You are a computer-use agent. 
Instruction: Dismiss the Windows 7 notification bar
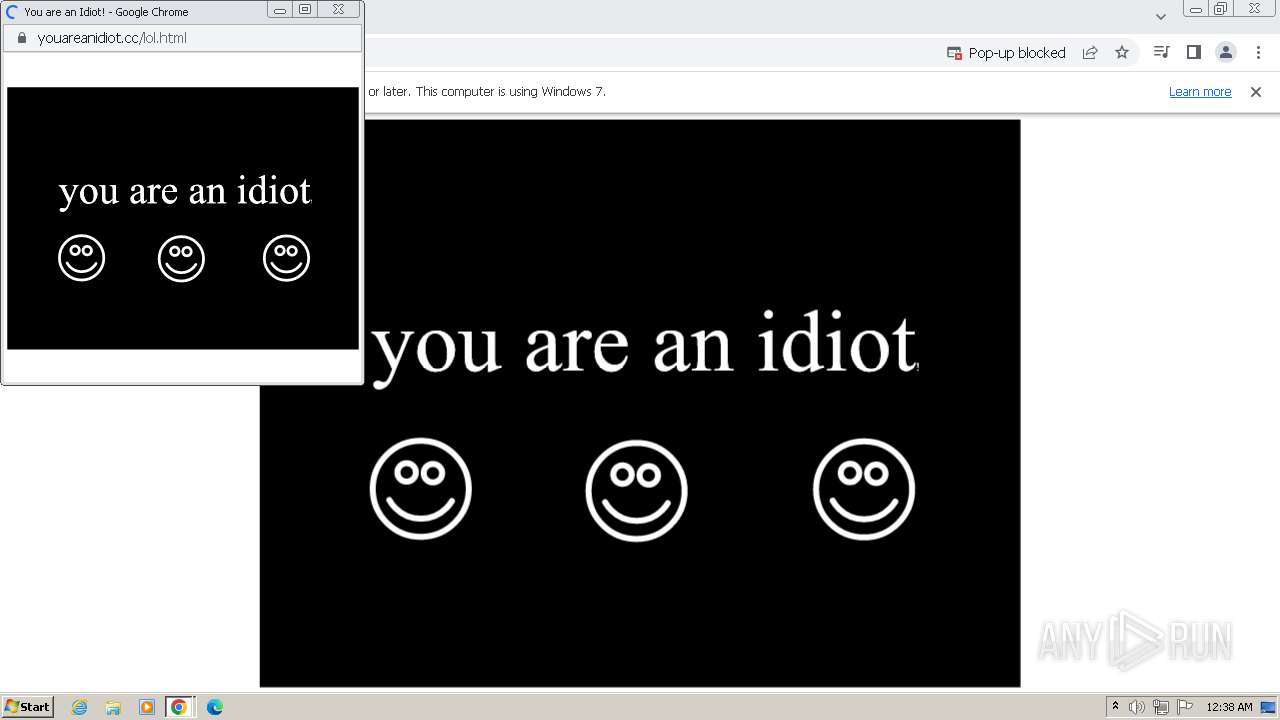[x=1256, y=91]
